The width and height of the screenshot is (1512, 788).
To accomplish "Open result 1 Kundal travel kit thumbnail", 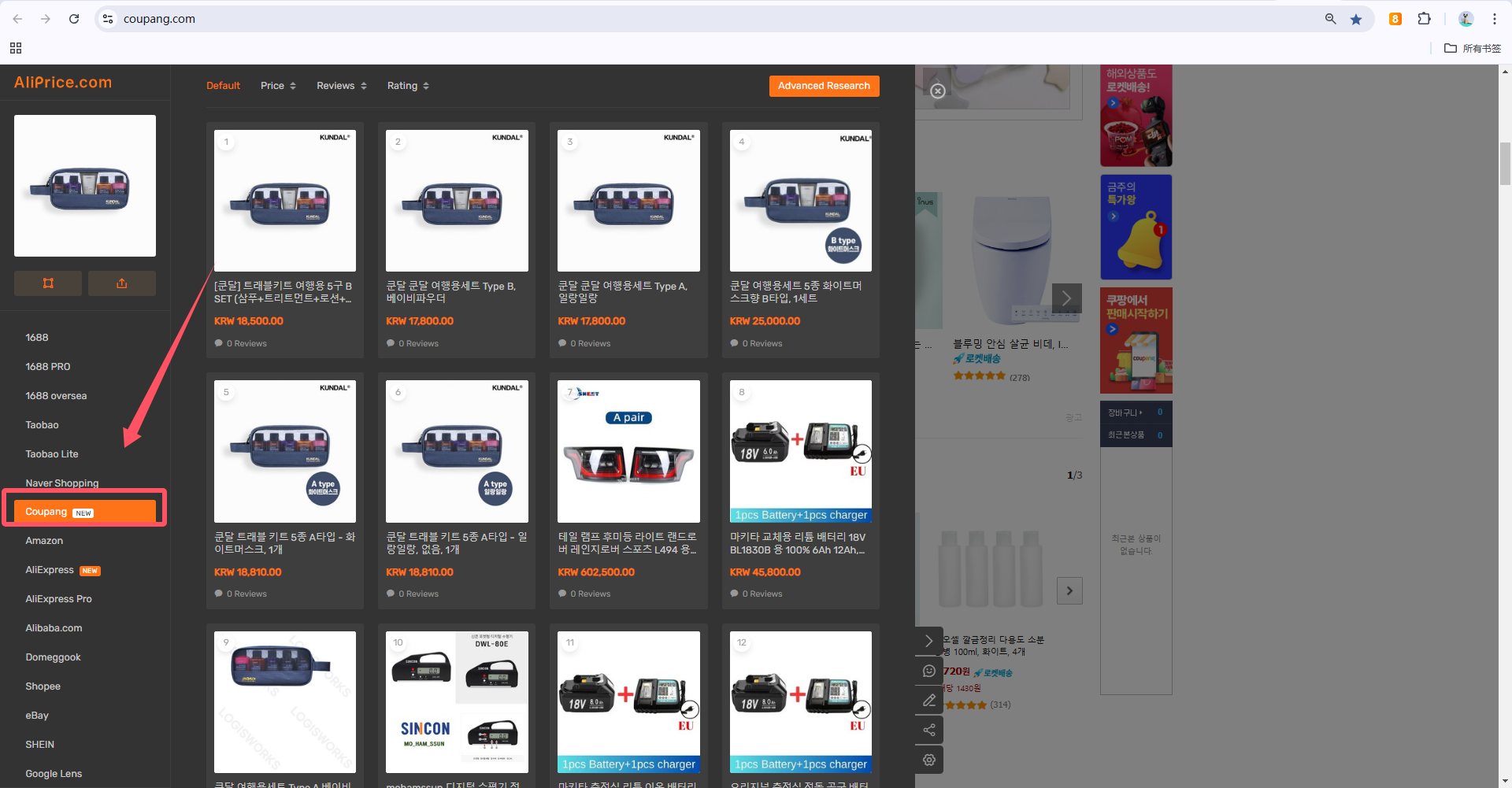I will pyautogui.click(x=285, y=201).
